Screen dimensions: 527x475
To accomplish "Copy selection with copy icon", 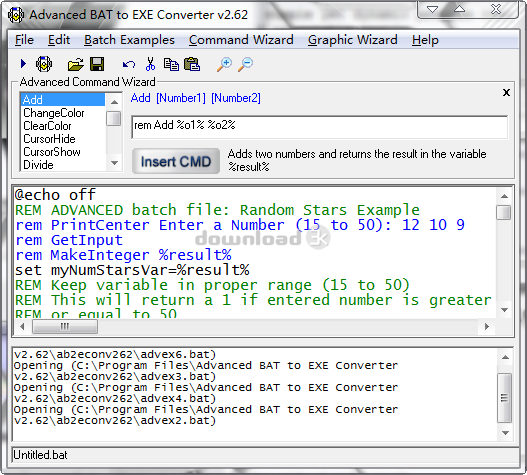I will point(171,64).
